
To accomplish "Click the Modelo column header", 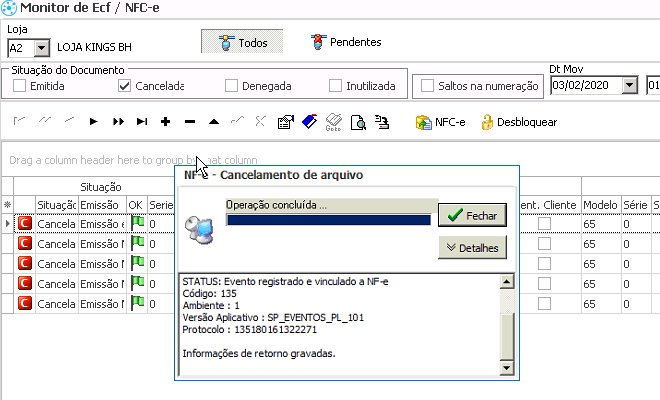I will point(600,204).
